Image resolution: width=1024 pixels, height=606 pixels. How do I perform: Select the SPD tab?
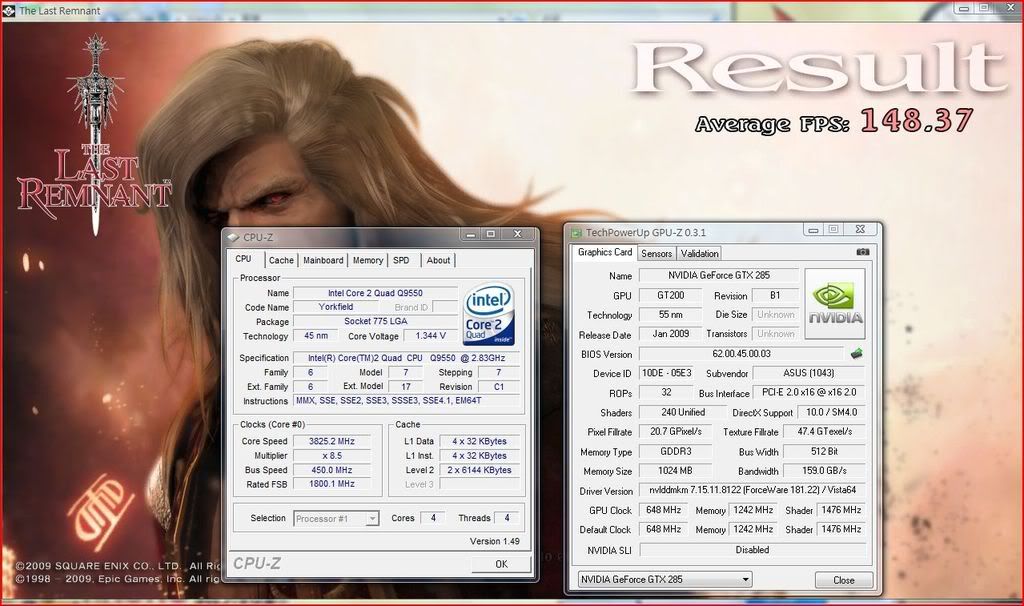[401, 260]
